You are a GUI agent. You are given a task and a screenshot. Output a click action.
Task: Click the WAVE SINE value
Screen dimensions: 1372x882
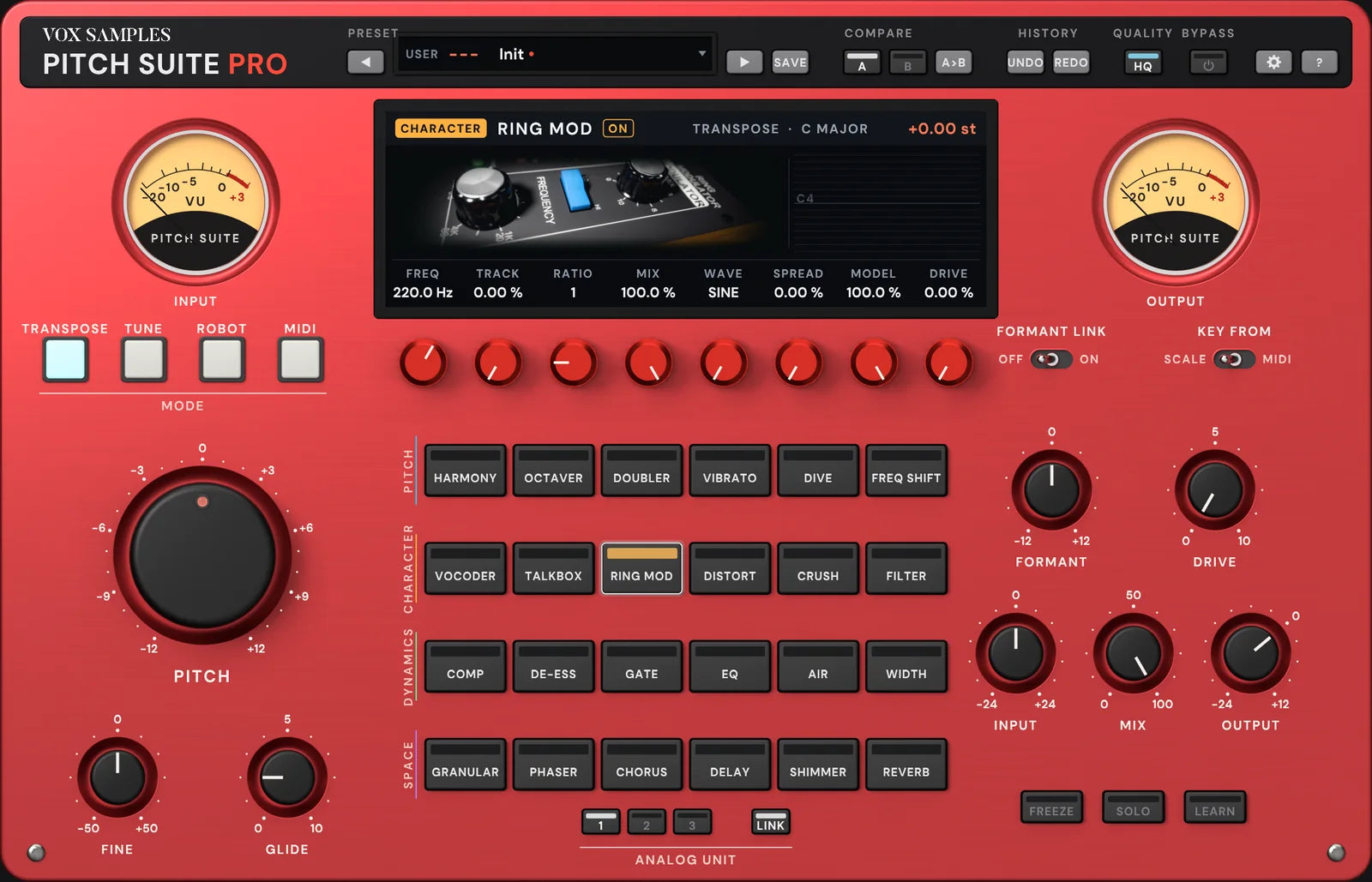[x=723, y=292]
